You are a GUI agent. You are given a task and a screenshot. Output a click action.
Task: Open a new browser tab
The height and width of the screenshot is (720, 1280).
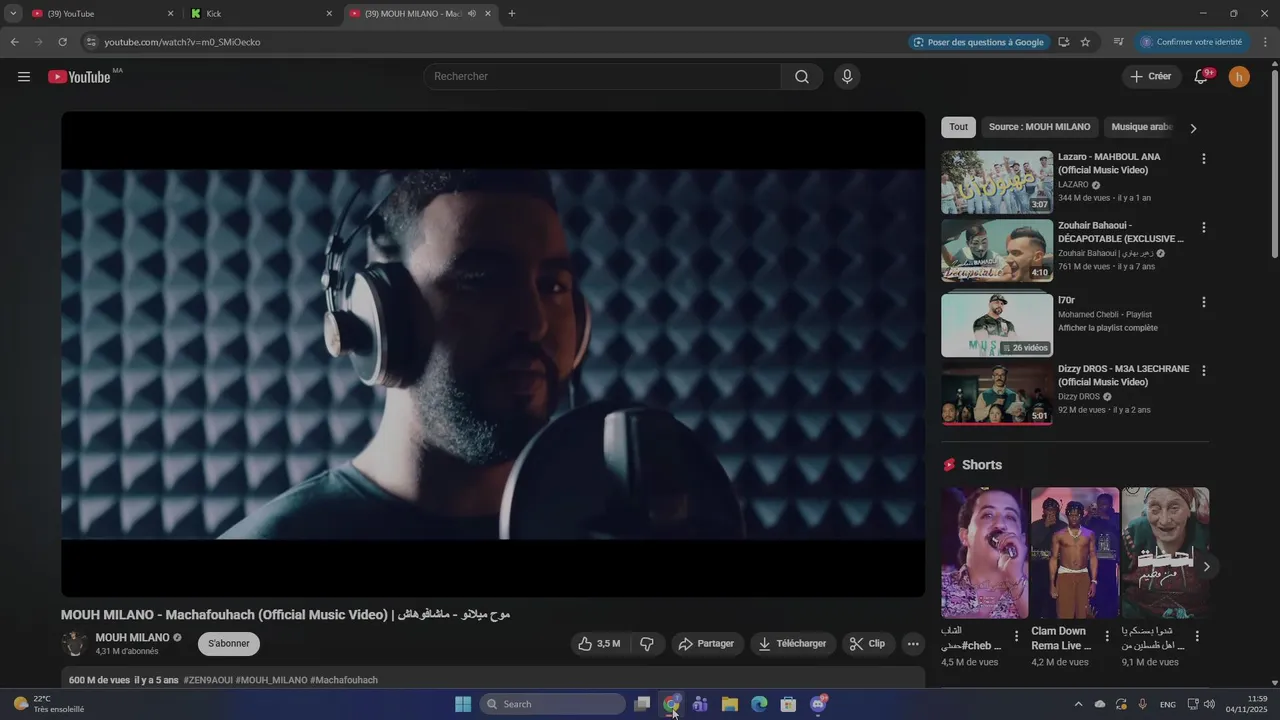[x=512, y=14]
